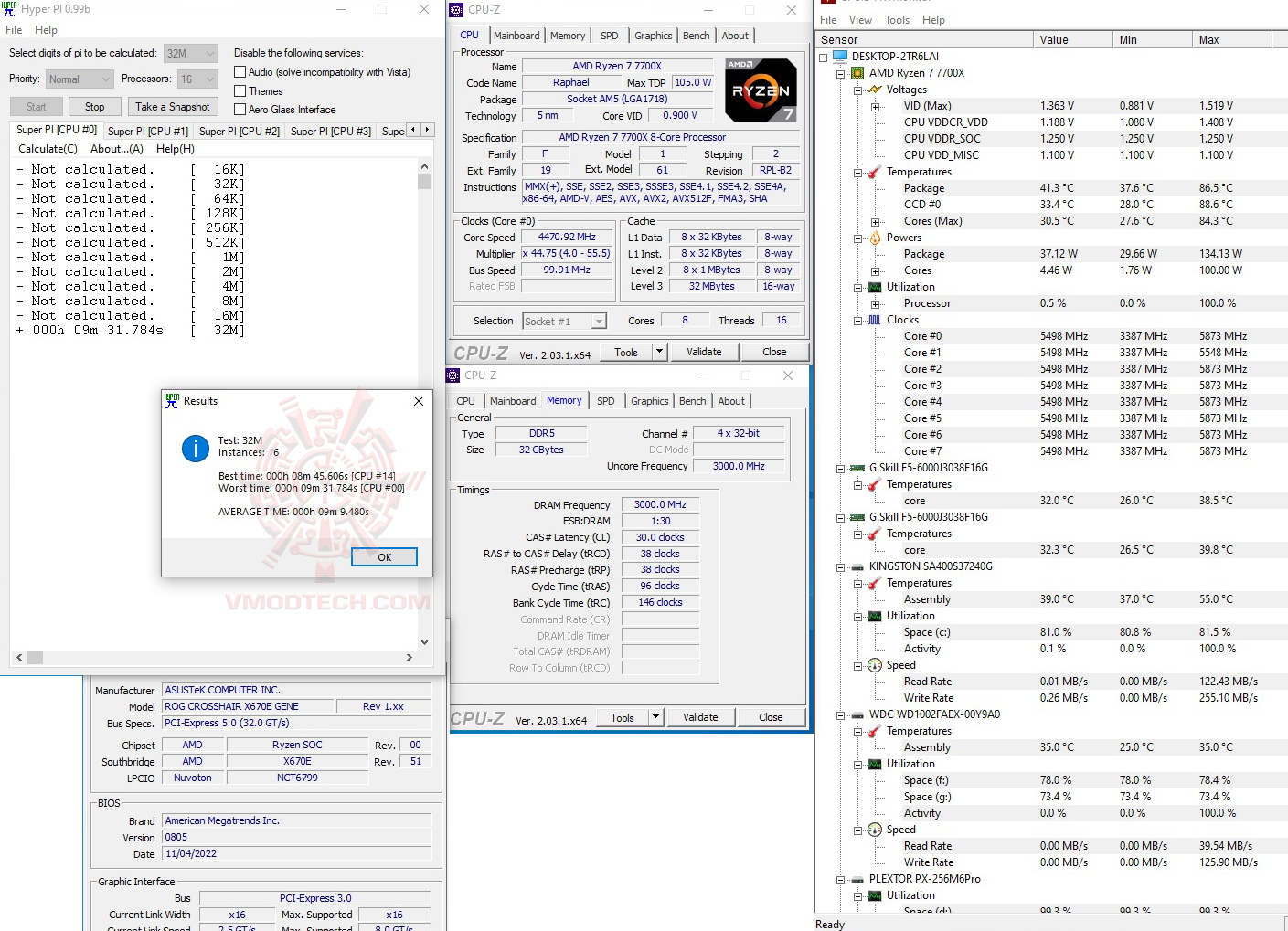Enable Audio service disable checkbox
The image size is (1288, 931).
(x=240, y=72)
